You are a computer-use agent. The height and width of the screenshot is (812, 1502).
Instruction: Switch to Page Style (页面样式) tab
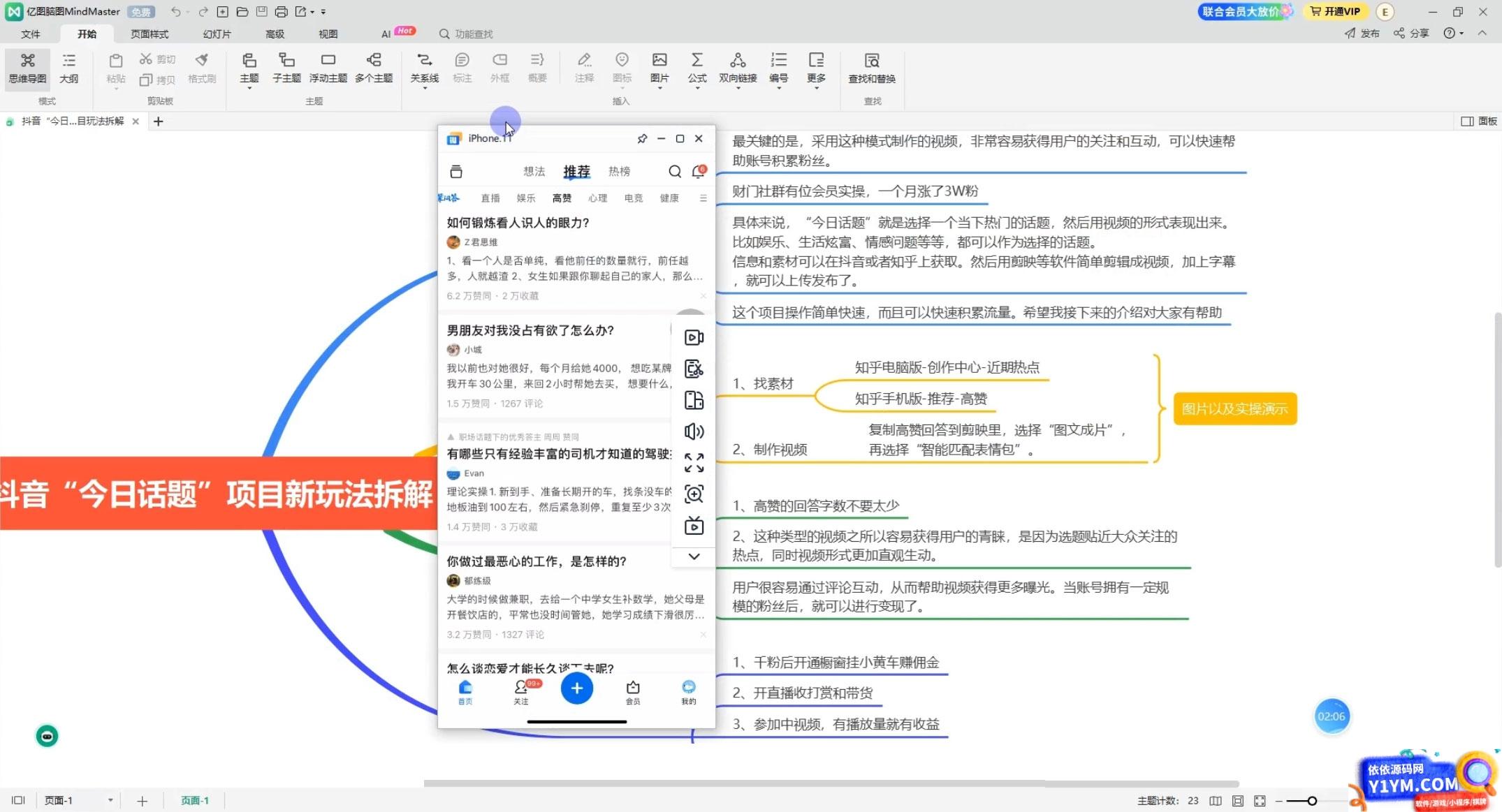[150, 34]
